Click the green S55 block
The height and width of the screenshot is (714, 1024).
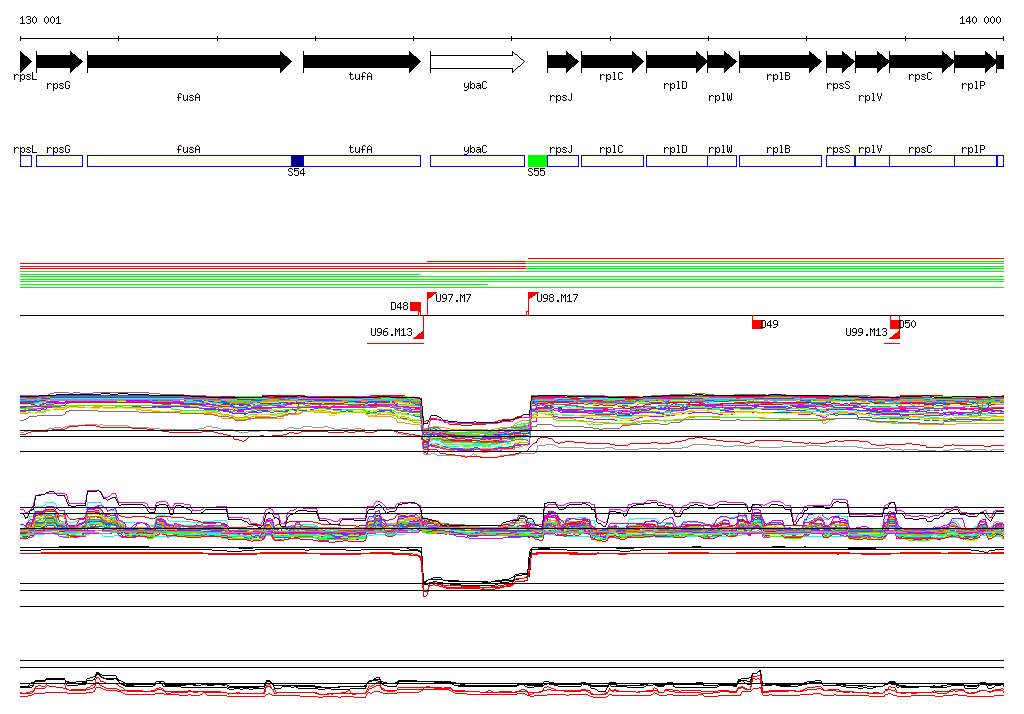coord(537,161)
